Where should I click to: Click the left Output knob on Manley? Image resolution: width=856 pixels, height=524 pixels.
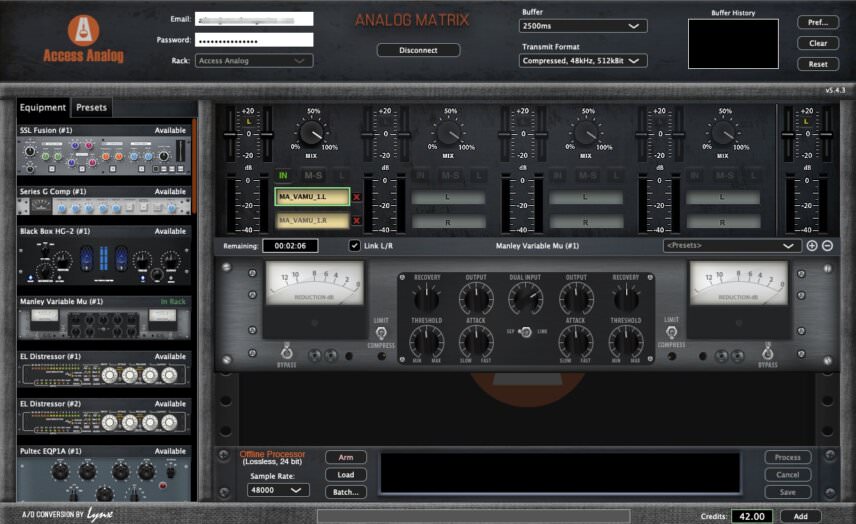476,299
